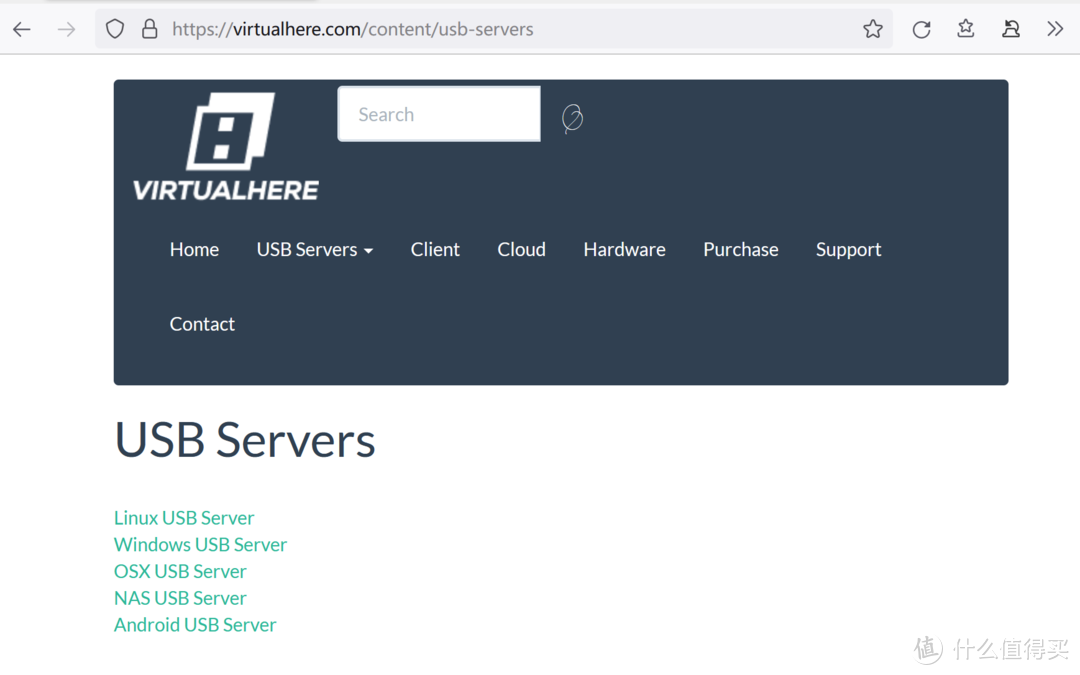Navigate to the Purchase page
1080x675 pixels.
740,250
